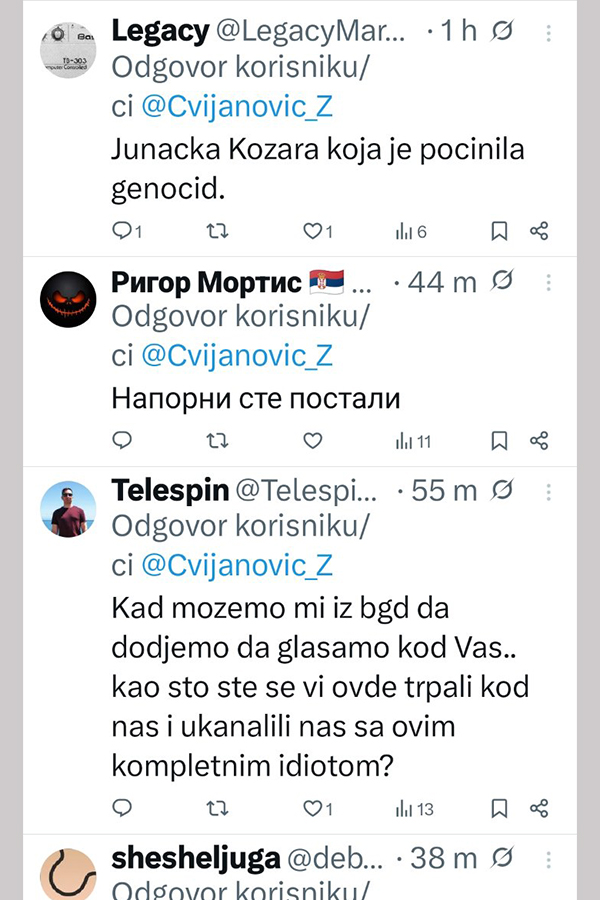The height and width of the screenshot is (900, 600).
Task: Open Ригор Мортис pumpkin avatar
Action: [68, 299]
